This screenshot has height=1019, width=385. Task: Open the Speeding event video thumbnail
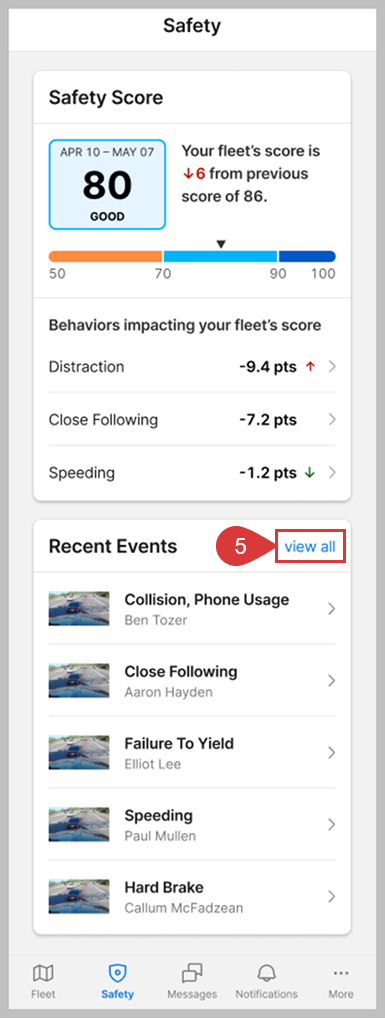click(79, 825)
